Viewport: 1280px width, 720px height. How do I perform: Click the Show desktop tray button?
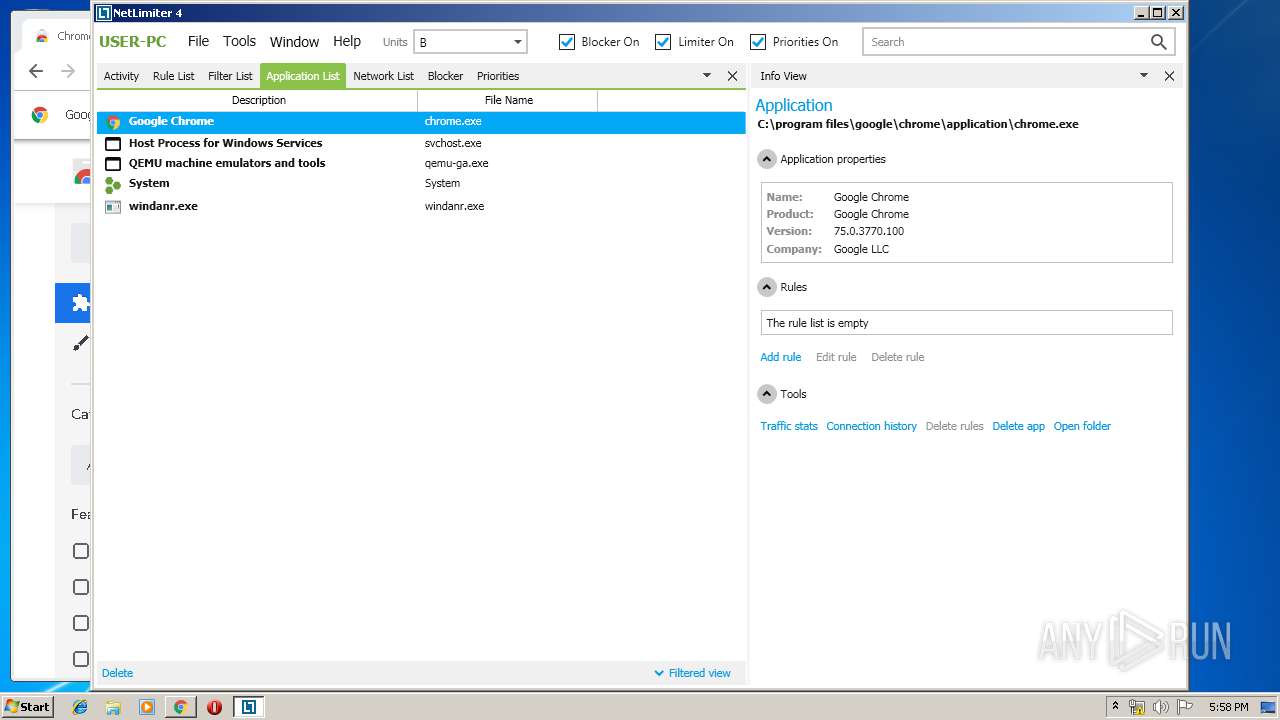point(1270,707)
